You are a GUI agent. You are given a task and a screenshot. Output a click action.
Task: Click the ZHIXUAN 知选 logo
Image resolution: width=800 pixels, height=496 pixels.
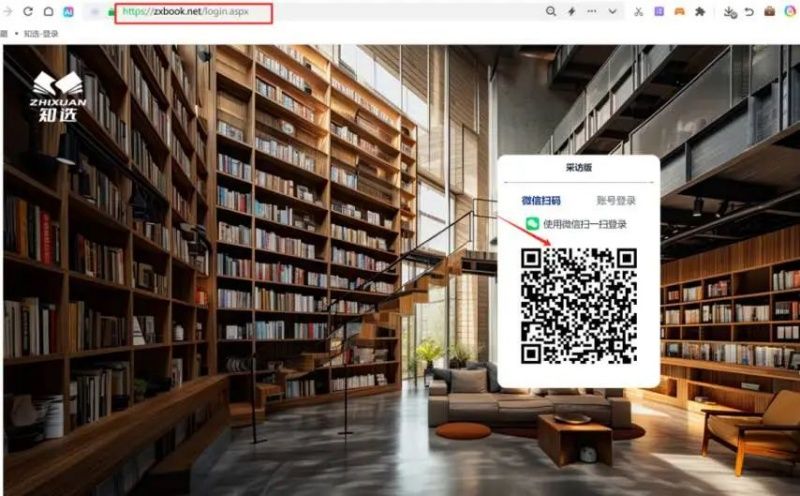tap(59, 96)
